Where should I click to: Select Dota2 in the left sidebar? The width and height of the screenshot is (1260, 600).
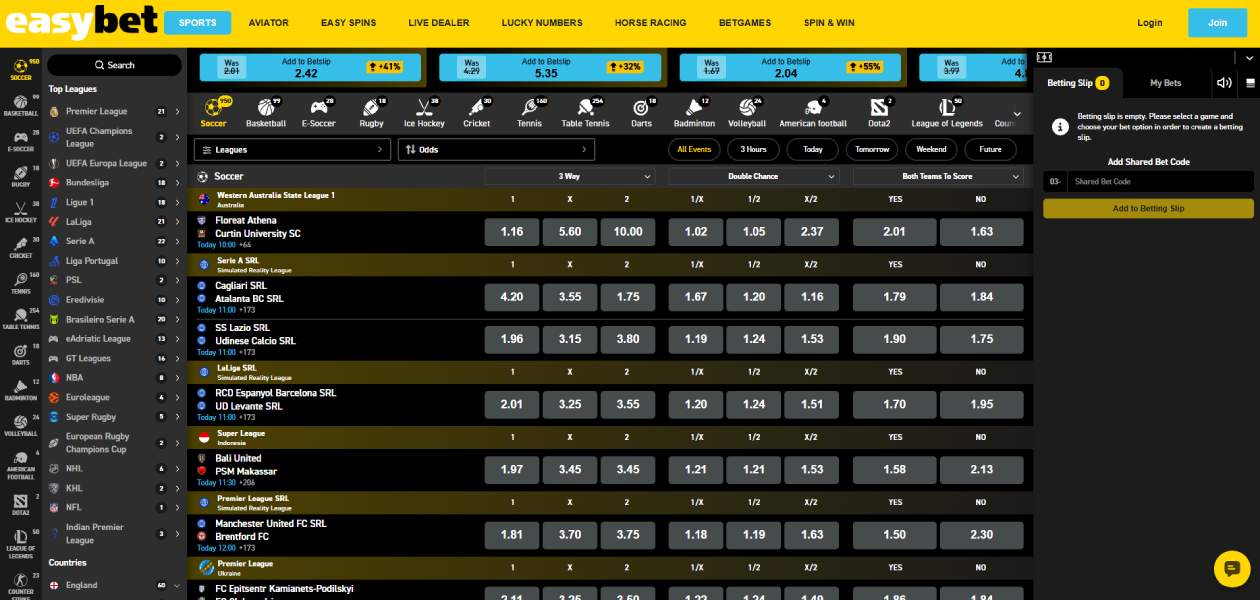pos(20,504)
